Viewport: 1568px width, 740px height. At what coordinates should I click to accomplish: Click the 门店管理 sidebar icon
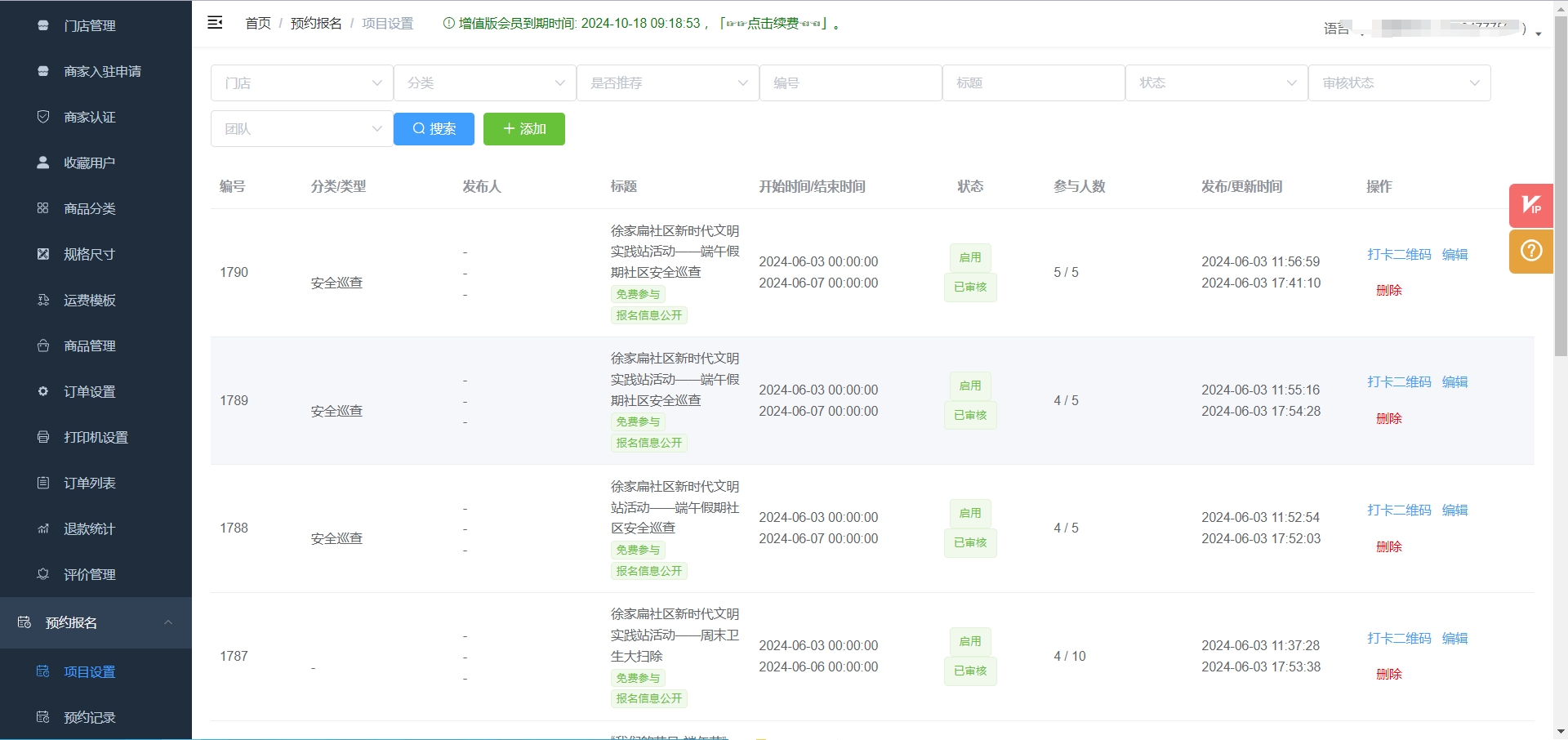click(x=43, y=25)
